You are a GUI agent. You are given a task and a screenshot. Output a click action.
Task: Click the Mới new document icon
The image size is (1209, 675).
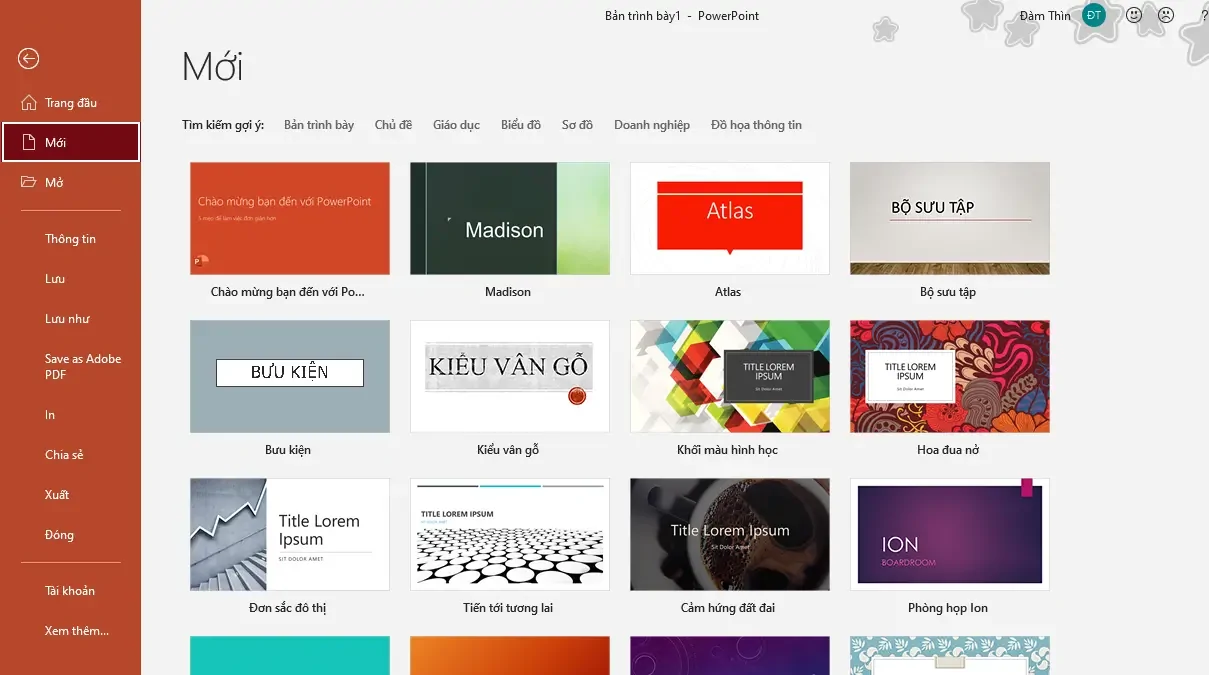[x=28, y=142]
